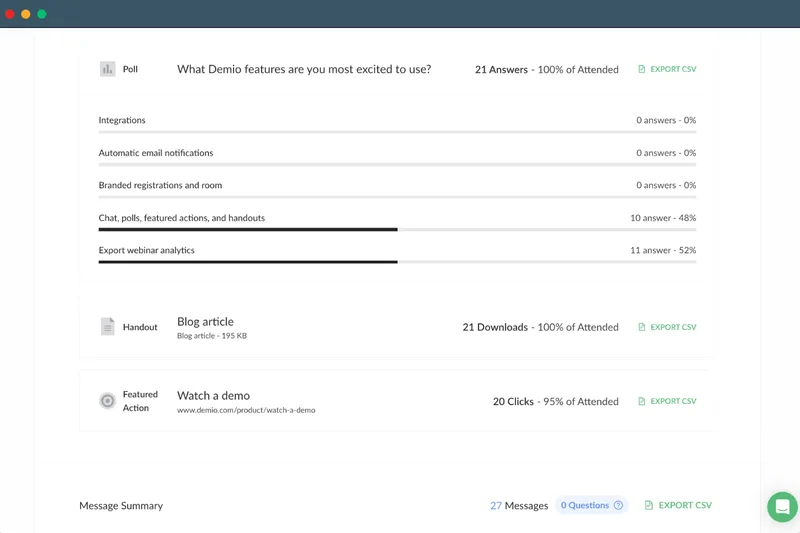Click the Message Summary export file icon
Screen dimensions: 800x533
(649, 506)
